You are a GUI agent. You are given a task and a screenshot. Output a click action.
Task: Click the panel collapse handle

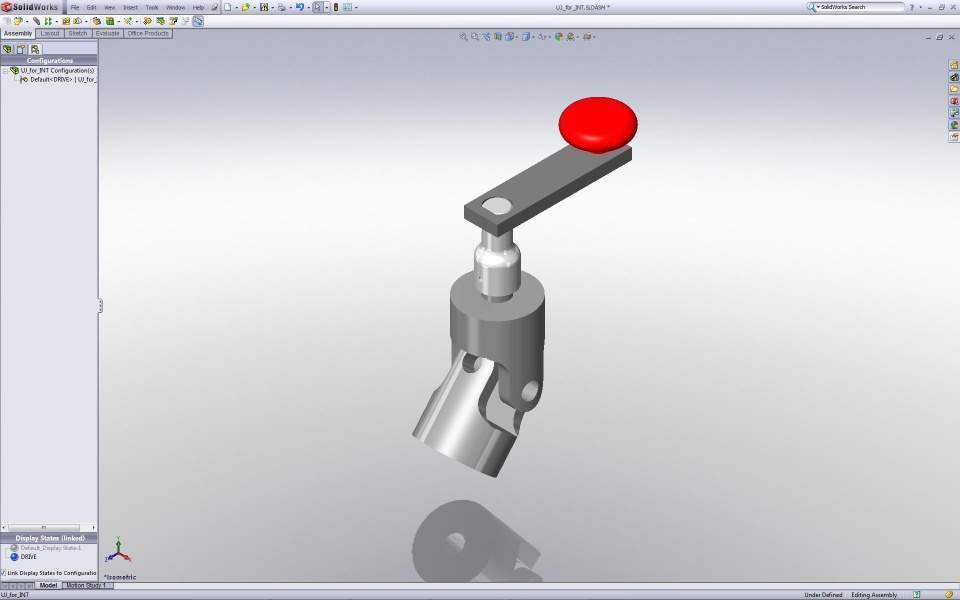(x=100, y=305)
